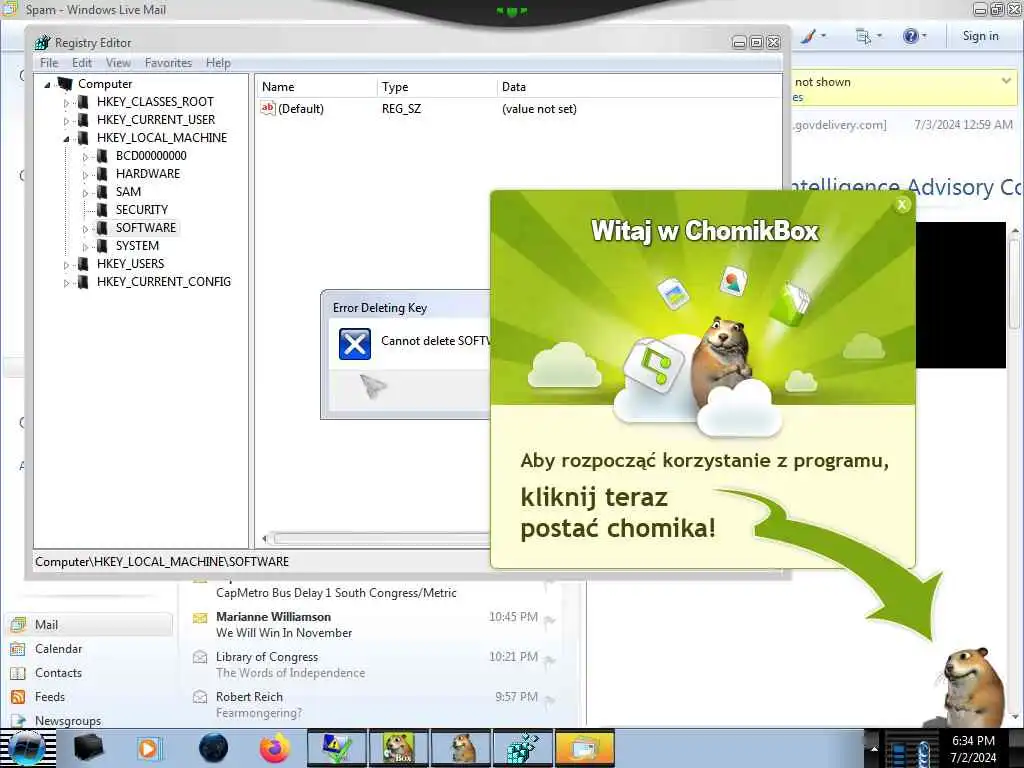This screenshot has height=768, width=1024.
Task: Open the Edit menu in Registry Editor
Action: (82, 63)
